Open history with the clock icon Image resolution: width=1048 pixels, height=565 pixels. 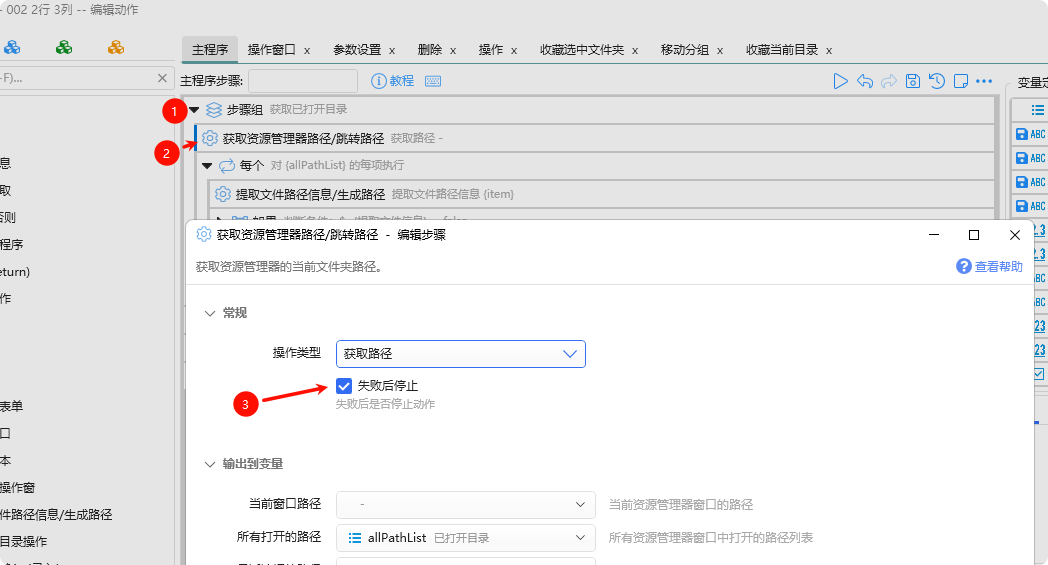[x=936, y=81]
